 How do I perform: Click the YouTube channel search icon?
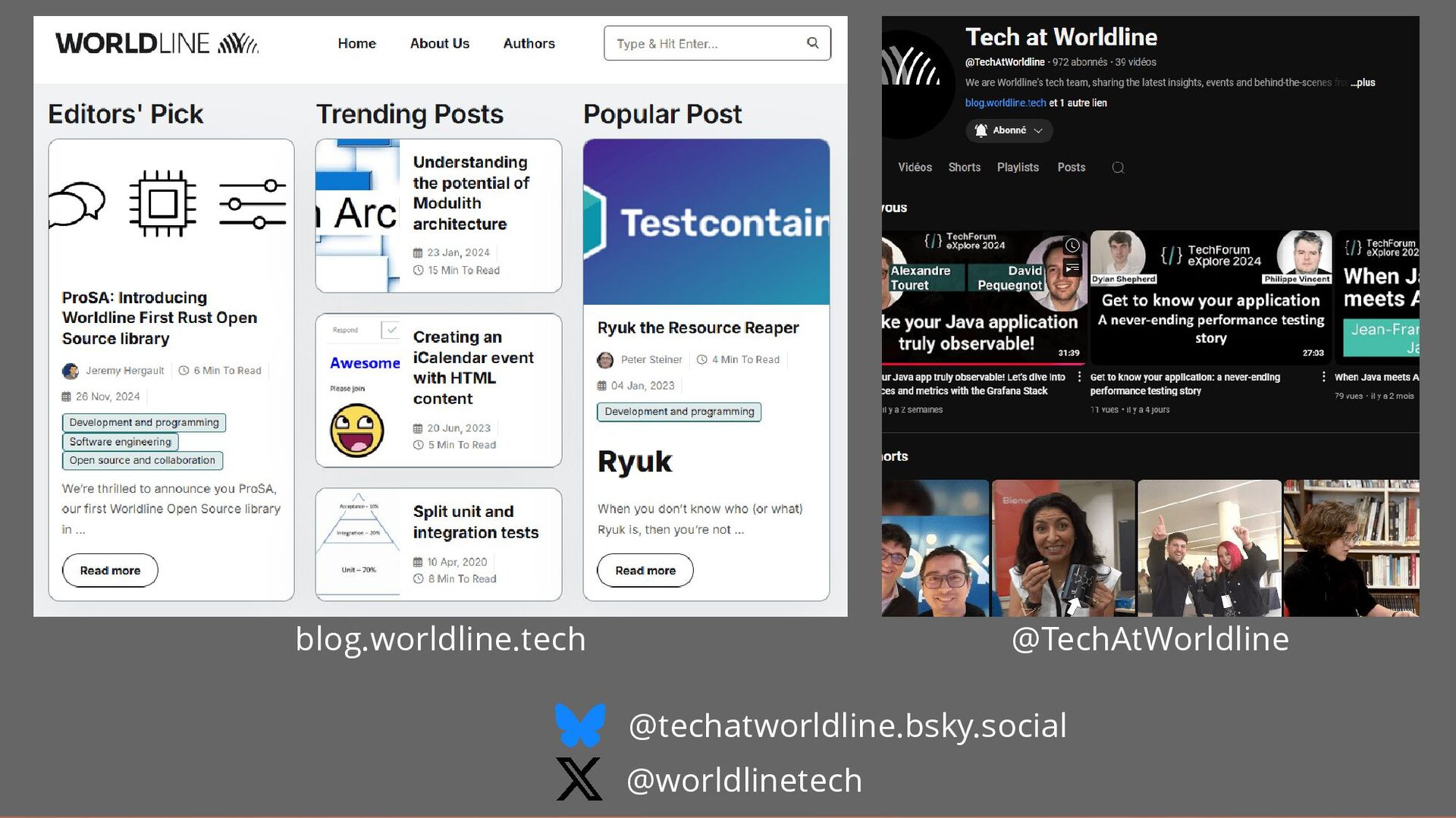[1118, 168]
